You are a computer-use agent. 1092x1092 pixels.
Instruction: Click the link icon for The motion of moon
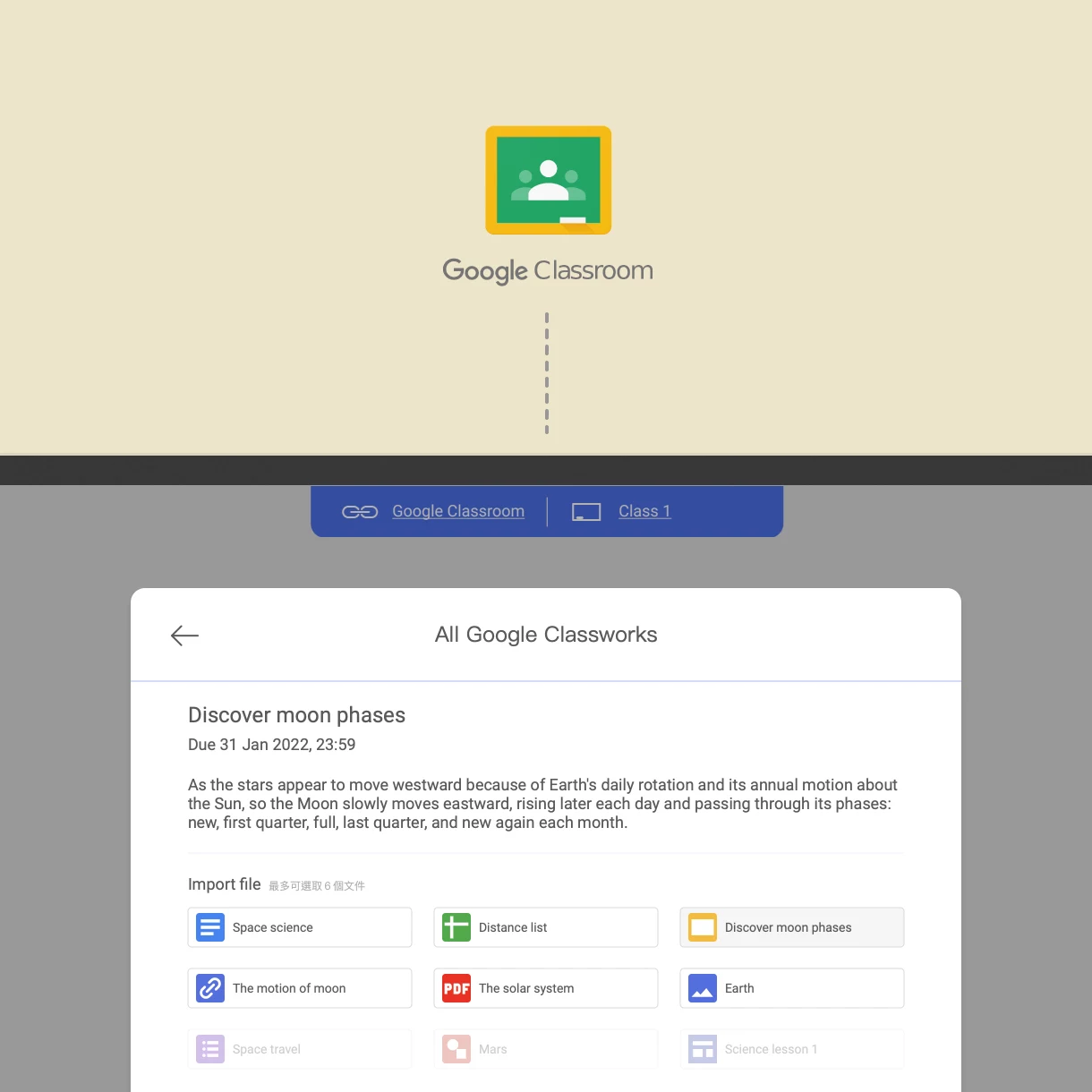click(210, 988)
